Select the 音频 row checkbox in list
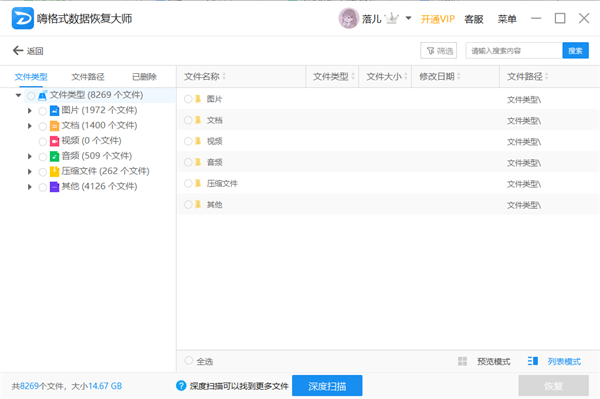This screenshot has width=600, height=399. click(x=188, y=162)
